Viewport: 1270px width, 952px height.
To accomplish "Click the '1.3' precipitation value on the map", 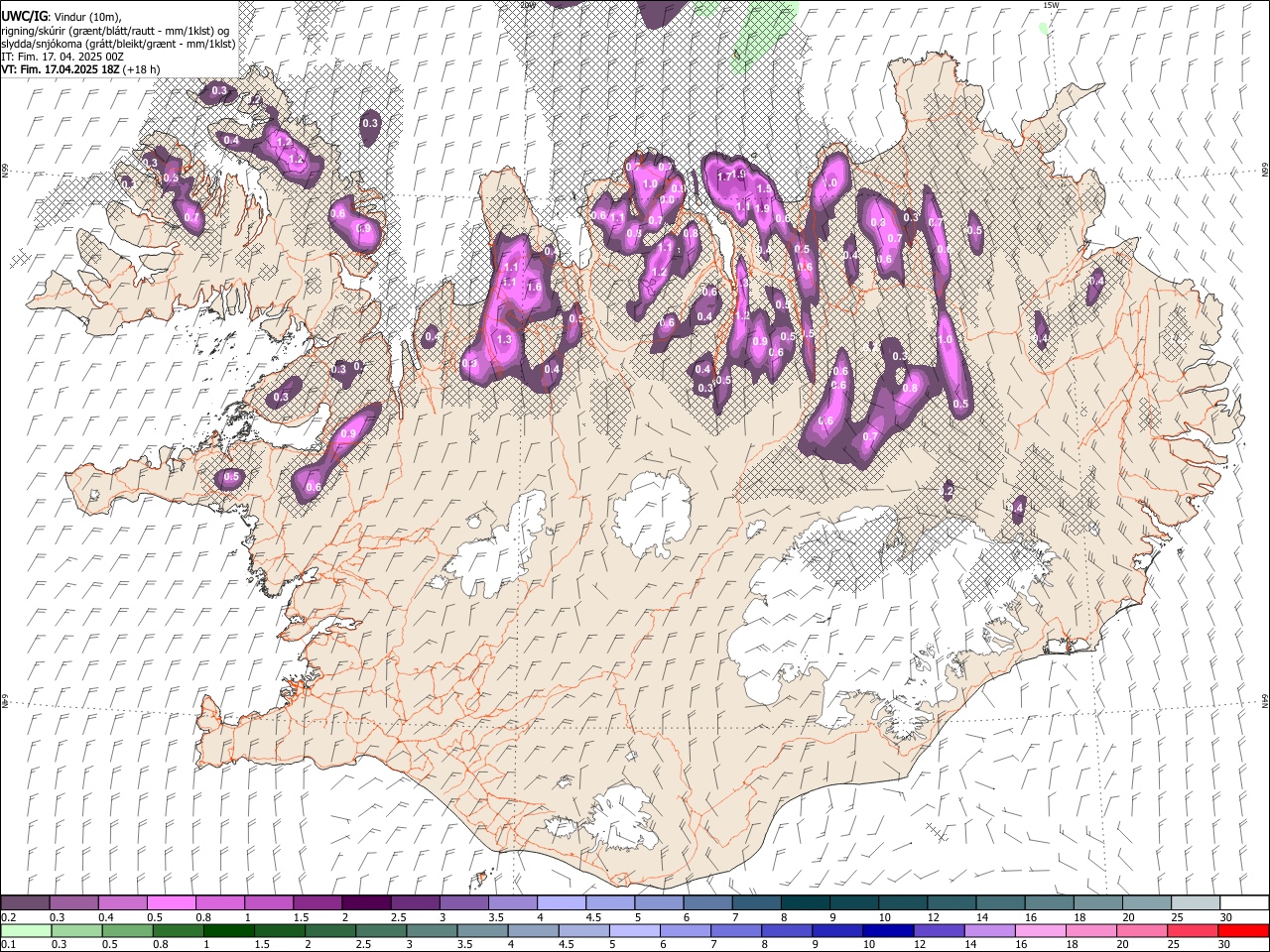I will [504, 339].
